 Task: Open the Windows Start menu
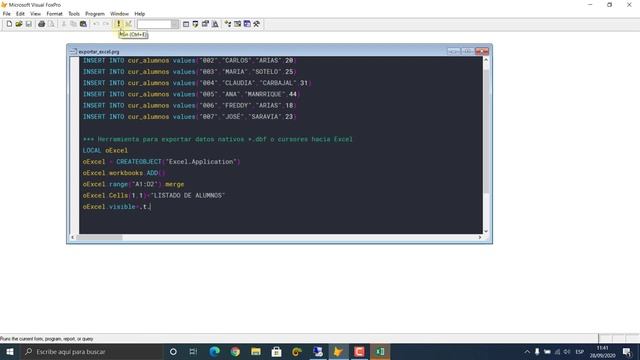[x=10, y=351]
